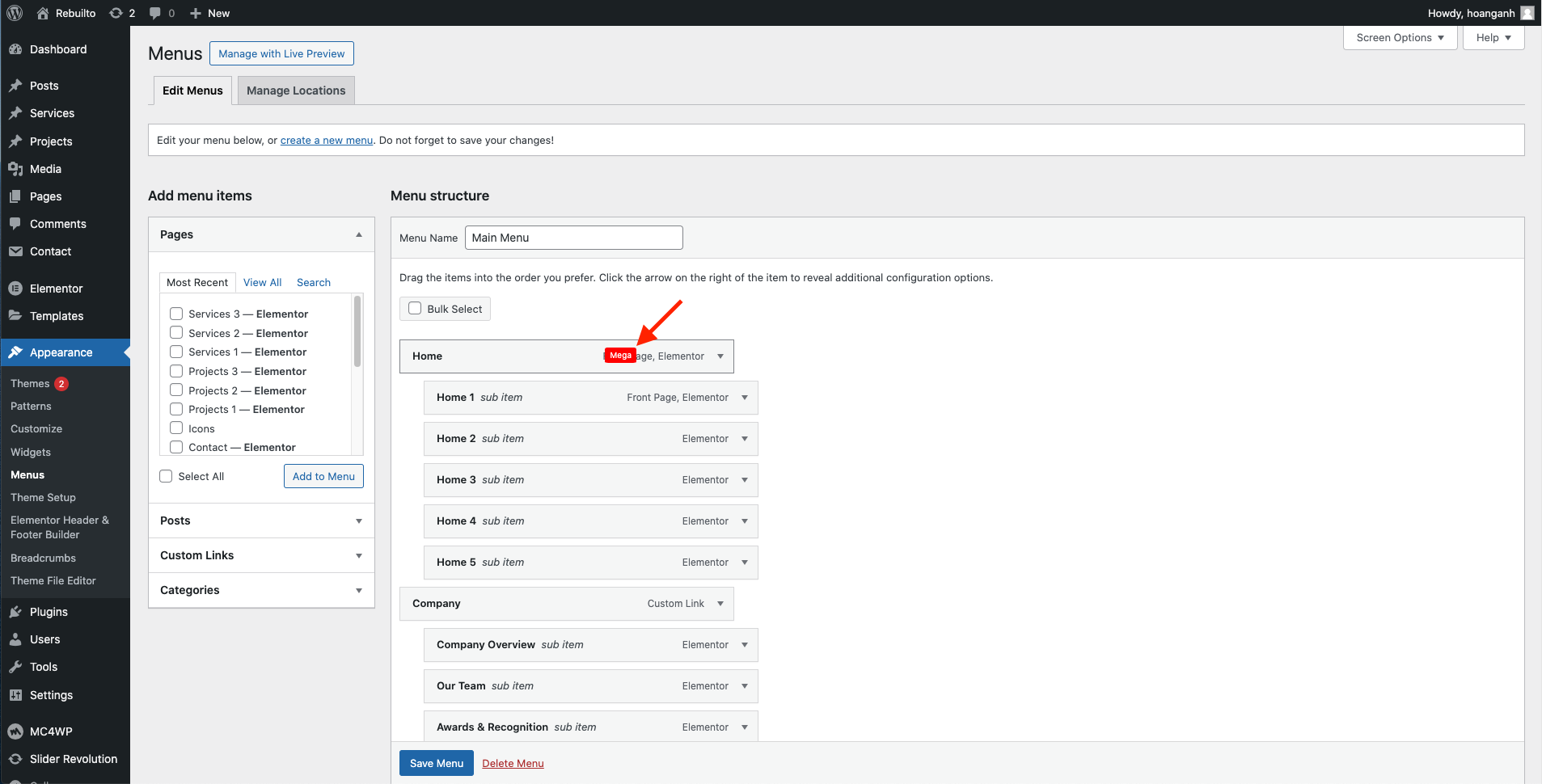Open the updates icon in admin bar
The height and width of the screenshot is (784, 1542).
pyautogui.click(x=116, y=13)
